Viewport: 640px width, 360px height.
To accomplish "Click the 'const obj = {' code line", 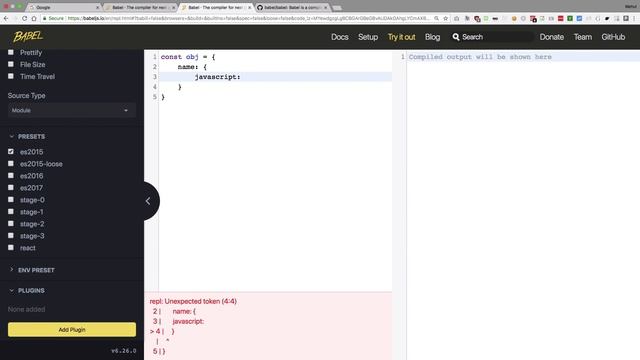I will click(x=188, y=57).
